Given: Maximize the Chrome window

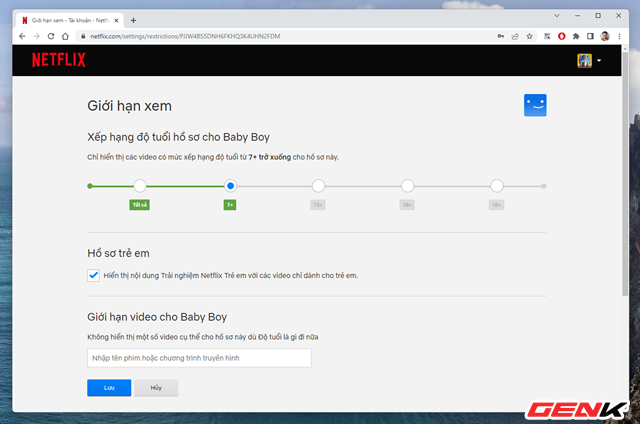Looking at the screenshot, I should [598, 16].
